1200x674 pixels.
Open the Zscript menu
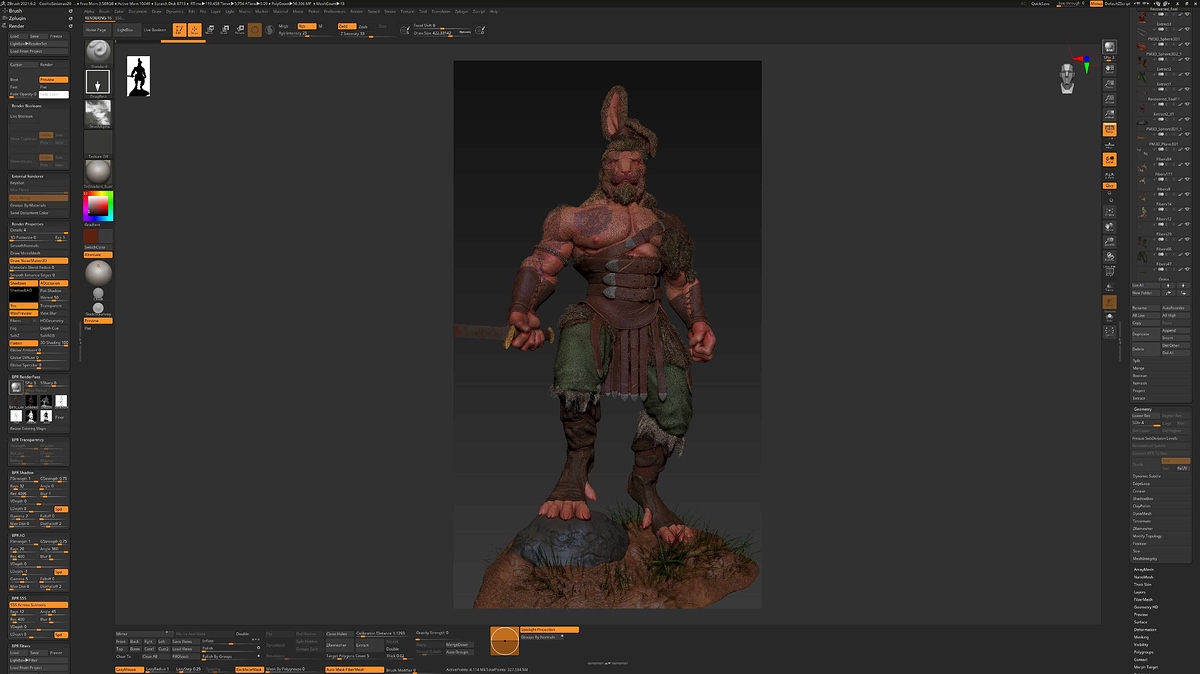point(478,11)
